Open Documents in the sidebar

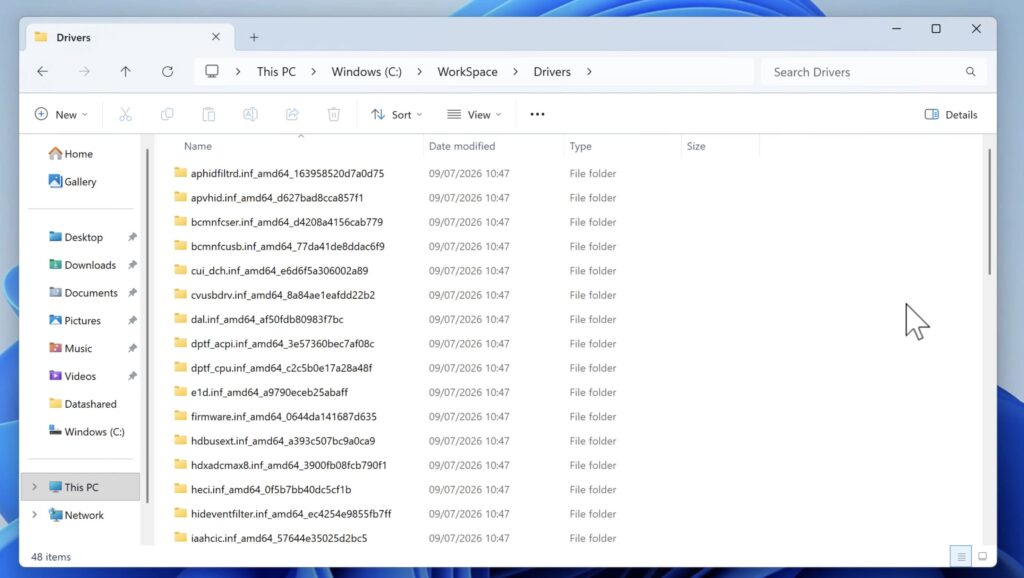pyautogui.click(x=83, y=293)
